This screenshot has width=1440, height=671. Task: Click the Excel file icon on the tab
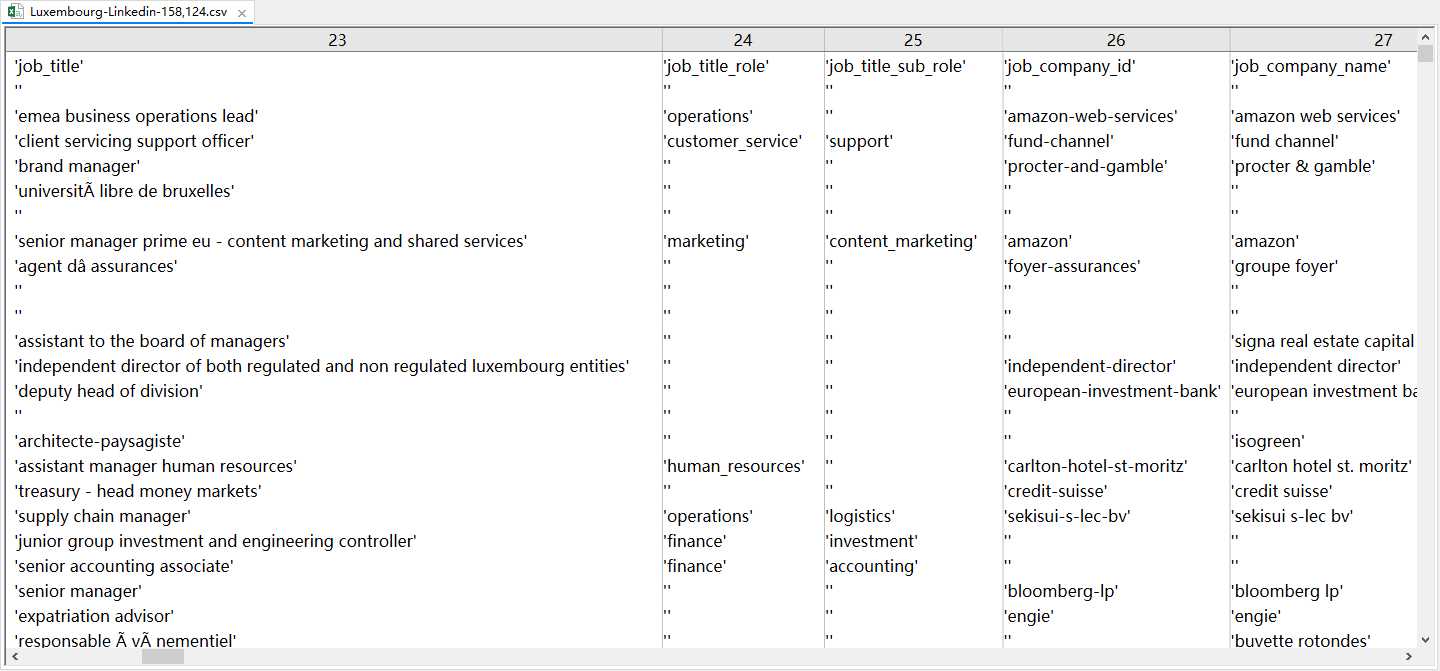click(x=16, y=12)
